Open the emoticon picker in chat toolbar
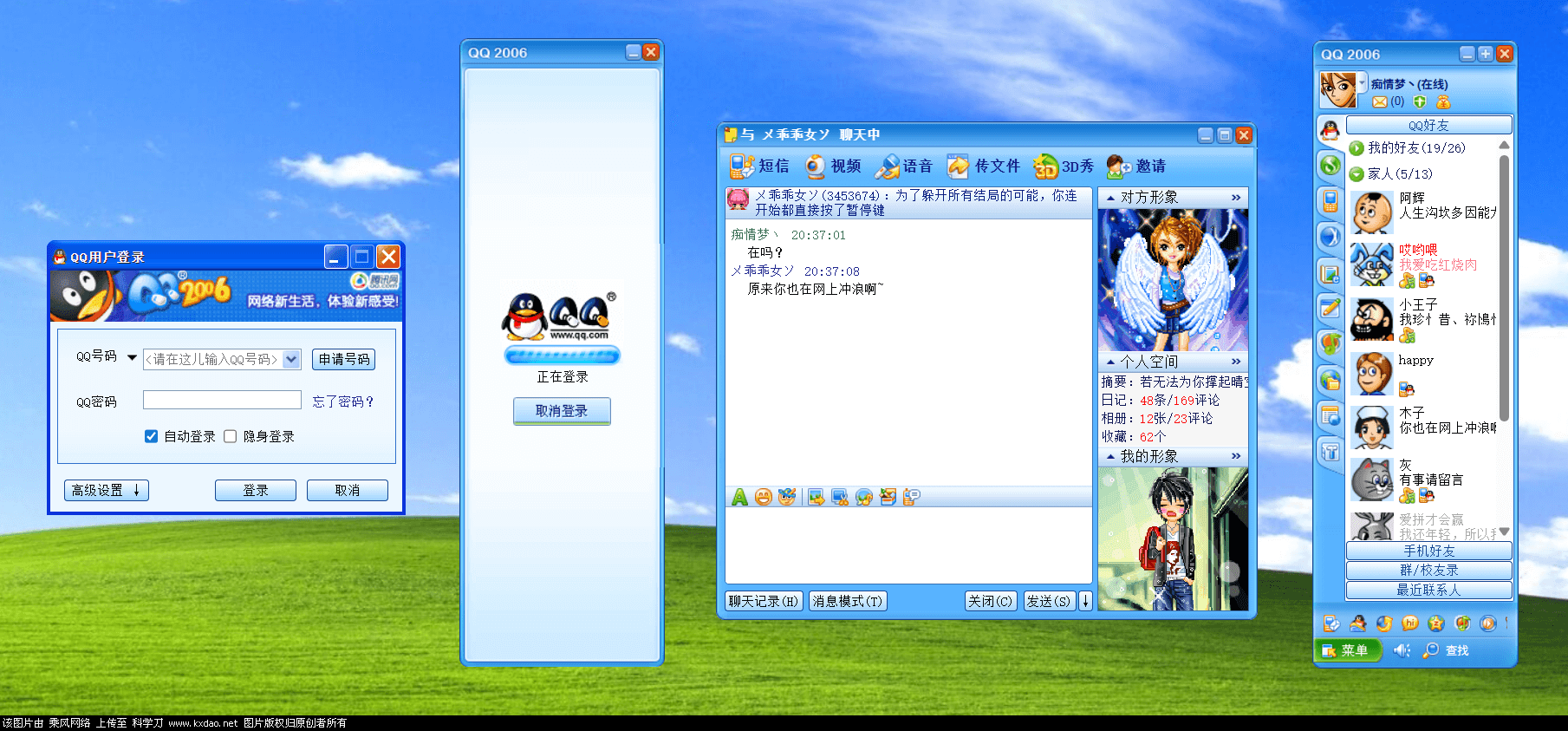 (763, 497)
